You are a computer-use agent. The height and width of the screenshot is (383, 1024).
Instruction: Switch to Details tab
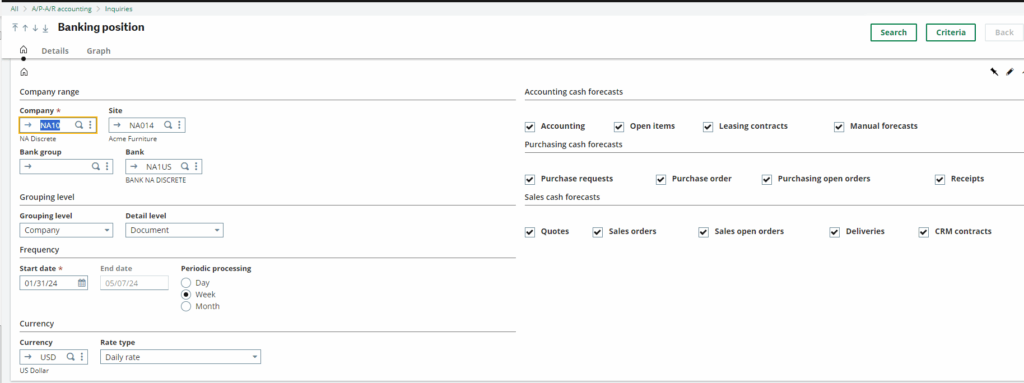55,50
